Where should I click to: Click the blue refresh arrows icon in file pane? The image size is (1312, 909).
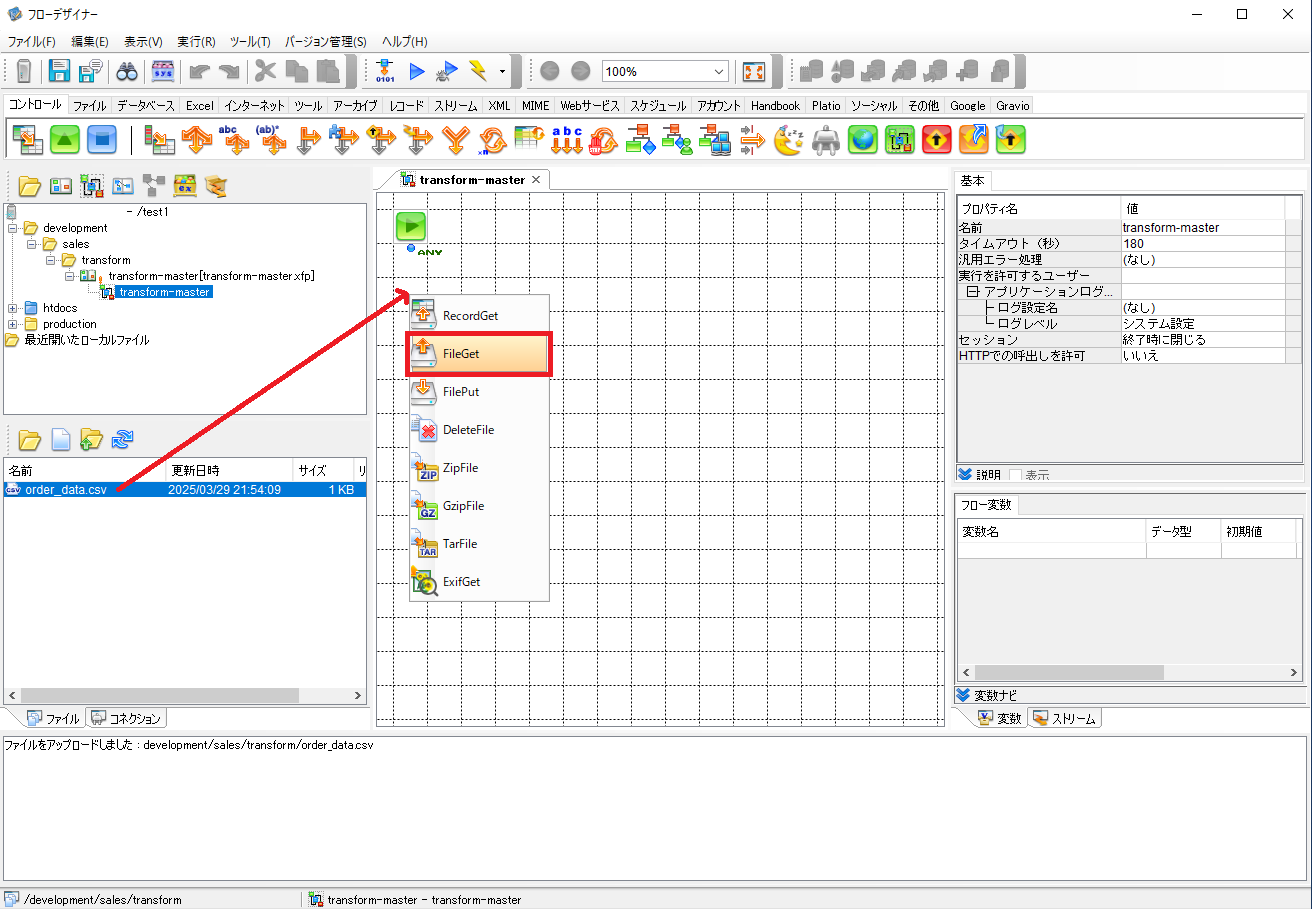tap(122, 439)
